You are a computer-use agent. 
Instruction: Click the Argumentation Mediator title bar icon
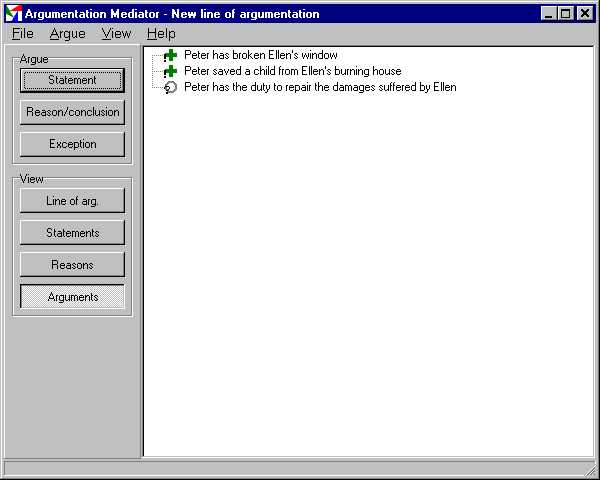click(14, 14)
